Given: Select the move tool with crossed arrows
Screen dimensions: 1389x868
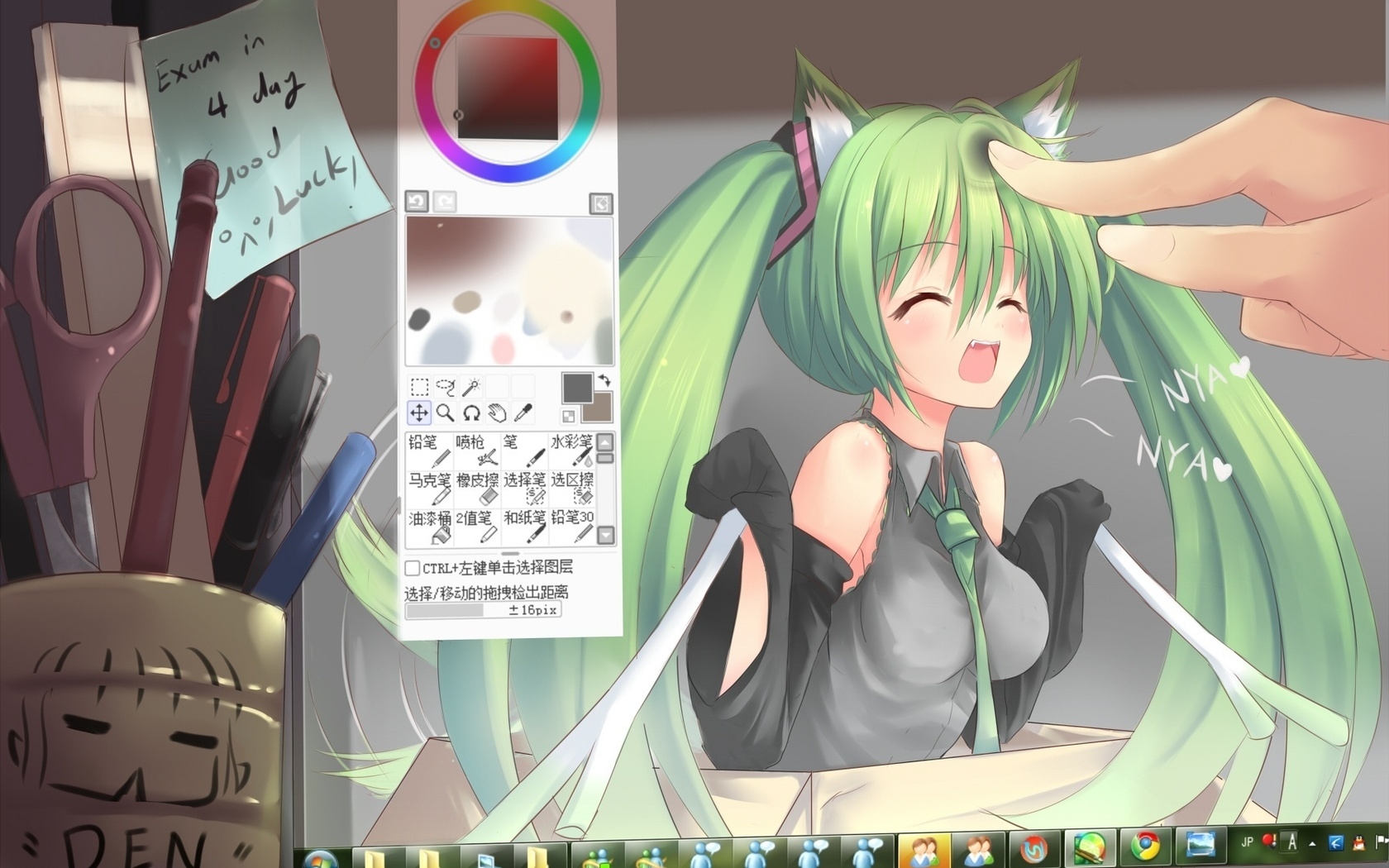Looking at the screenshot, I should pos(419,413).
